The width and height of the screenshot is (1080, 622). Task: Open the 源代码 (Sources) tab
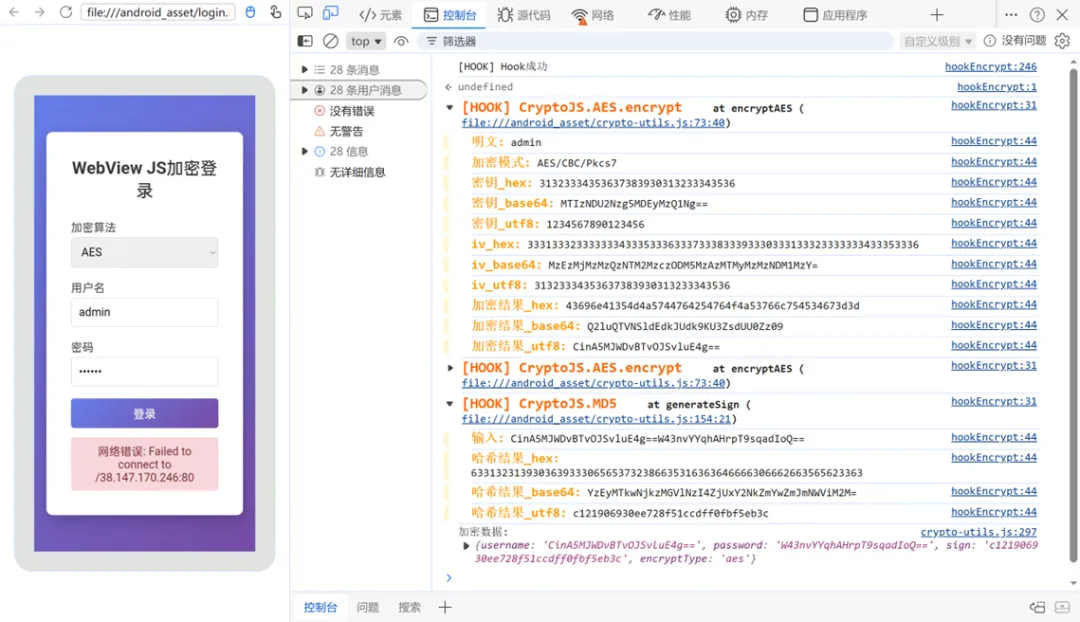point(524,15)
